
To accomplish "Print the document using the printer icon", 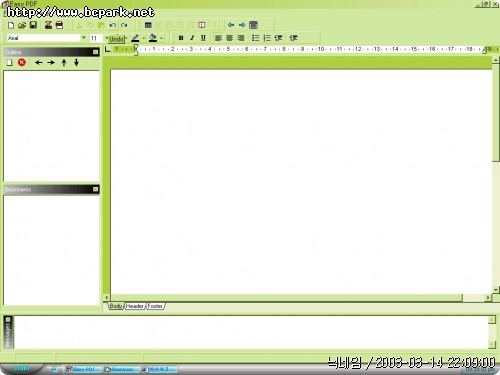I will coord(59,25).
